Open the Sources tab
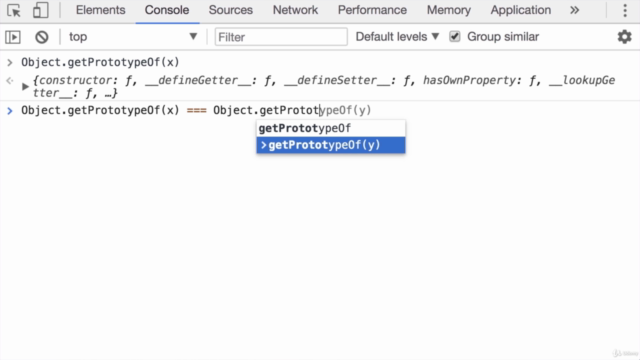The width and height of the screenshot is (640, 360). [x=231, y=10]
